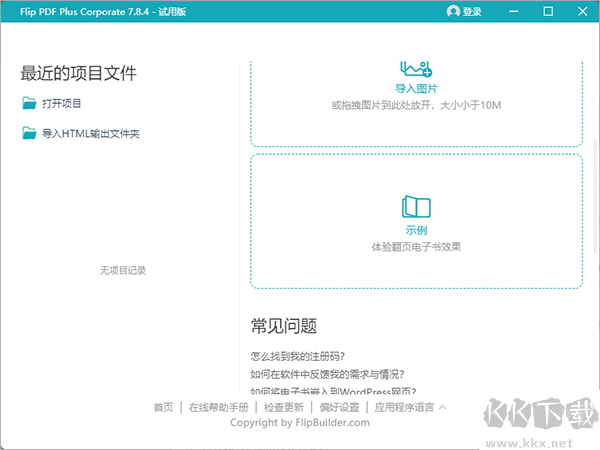The image size is (600, 450).
Task: Click the 登录 login link
Action: (x=472, y=12)
